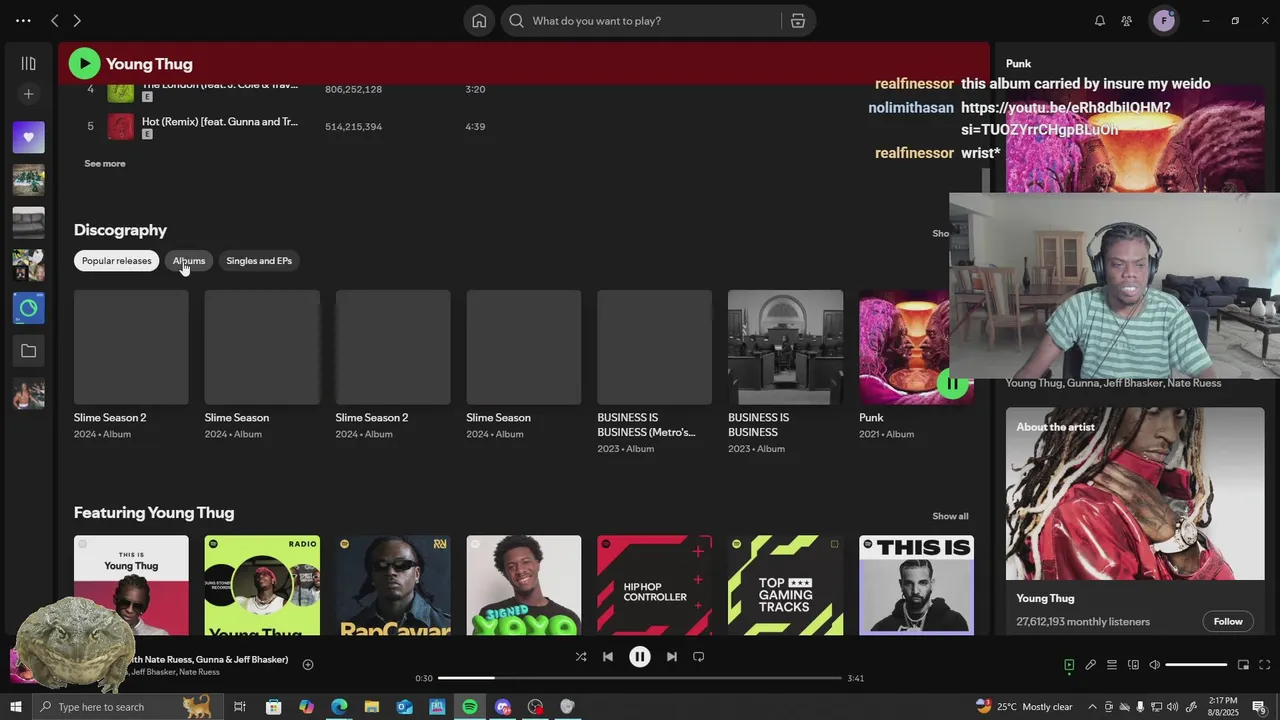Open the Signed XOXO playlist card
Viewport: 1280px width, 720px height.
pyautogui.click(x=524, y=585)
